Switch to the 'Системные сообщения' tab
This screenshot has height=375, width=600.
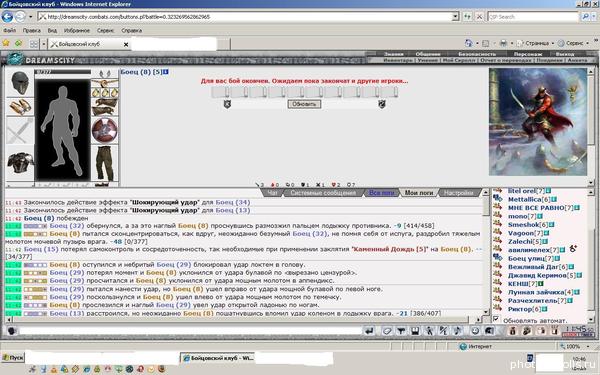324,193
